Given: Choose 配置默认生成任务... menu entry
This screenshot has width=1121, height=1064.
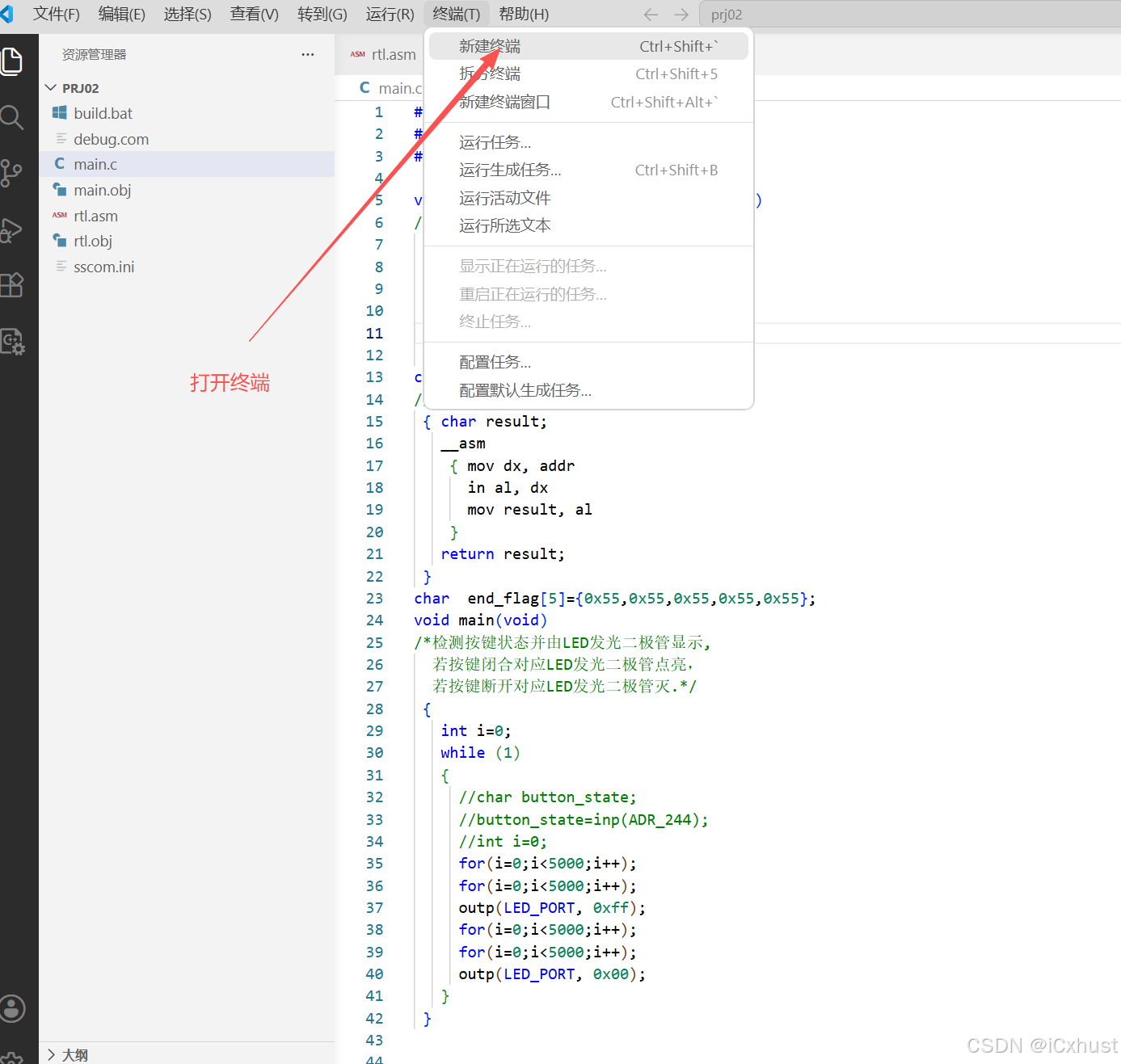Looking at the screenshot, I should pos(588,390).
